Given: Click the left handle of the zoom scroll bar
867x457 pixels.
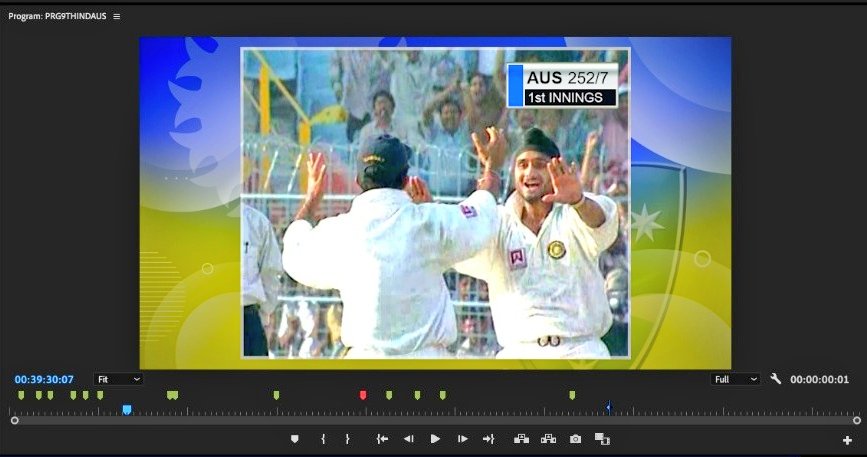Looking at the screenshot, I should (14, 421).
